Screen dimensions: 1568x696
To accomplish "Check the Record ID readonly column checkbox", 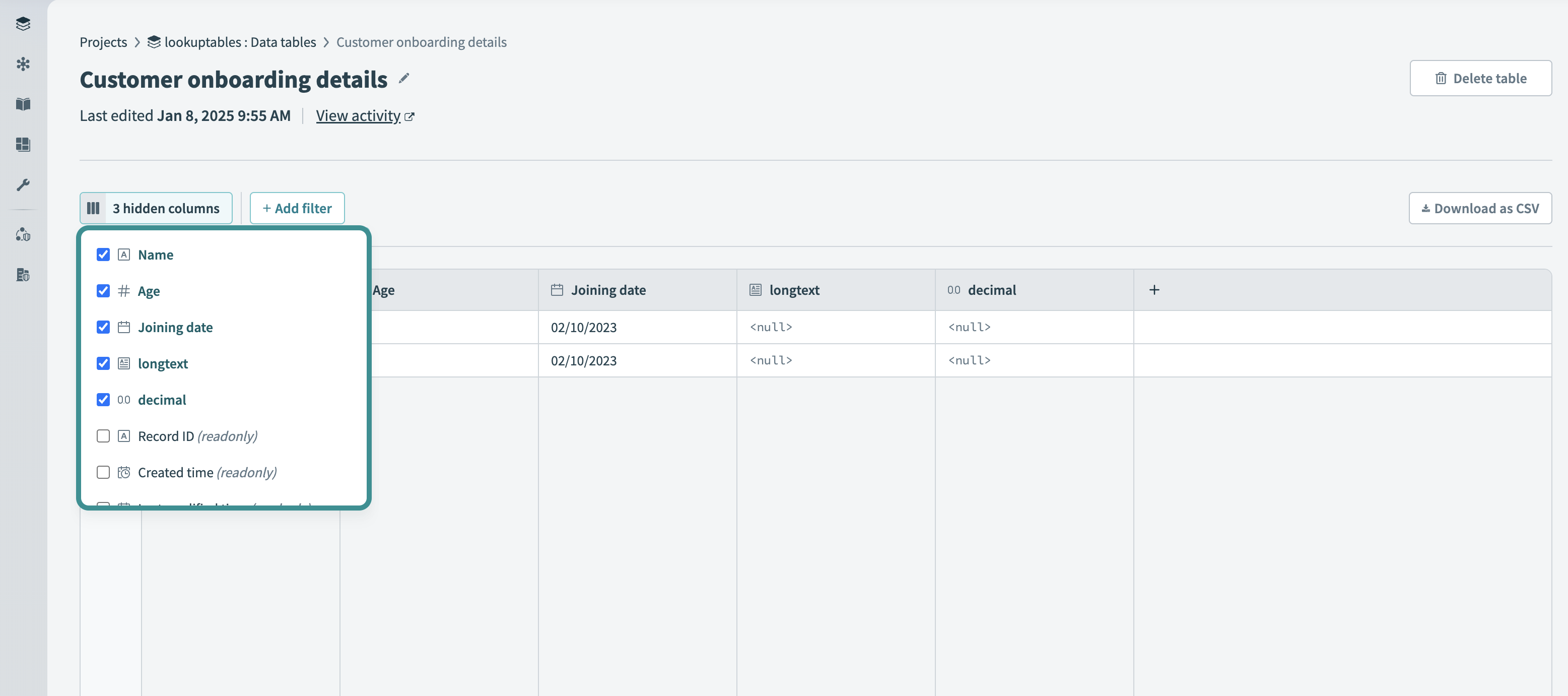I will 103,436.
